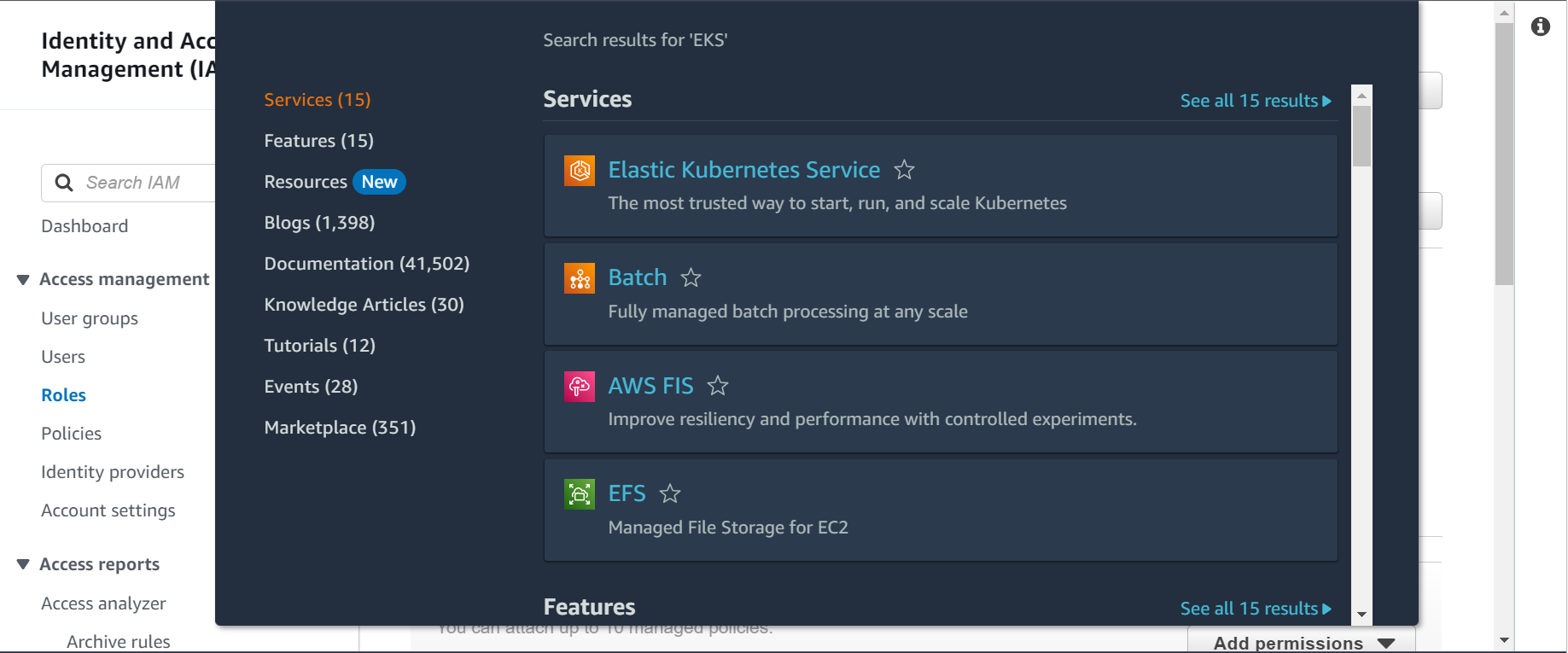Star the AWS FIS service
The image size is (1568, 653).
718,386
